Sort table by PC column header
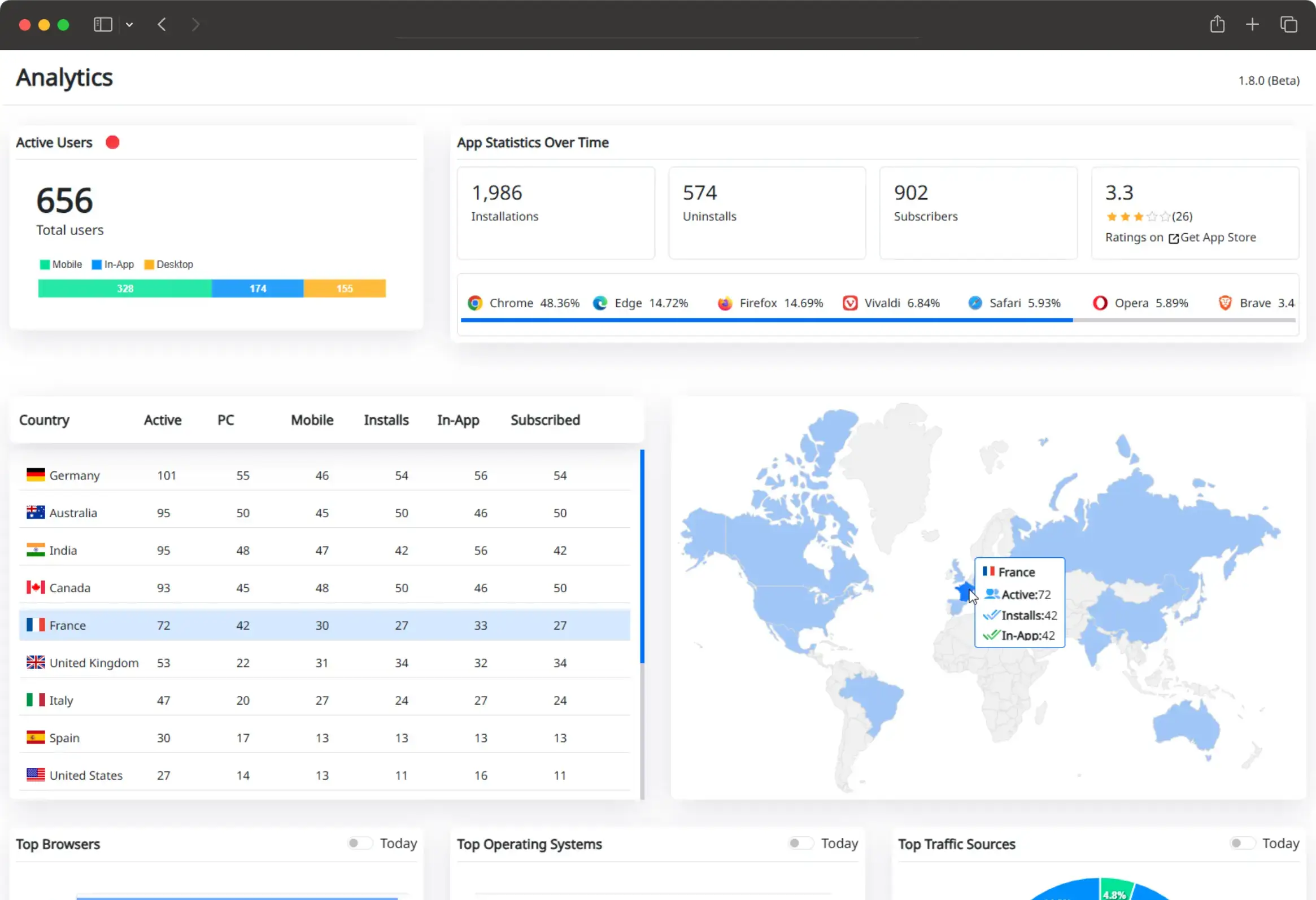The image size is (1316, 900). [225, 420]
